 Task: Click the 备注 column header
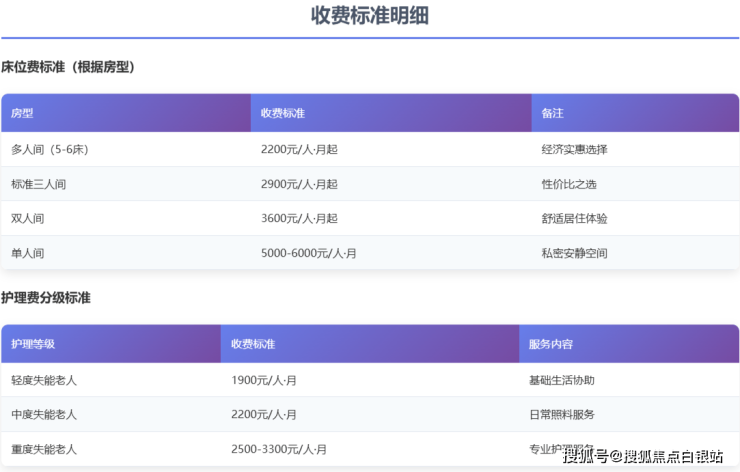coord(552,113)
